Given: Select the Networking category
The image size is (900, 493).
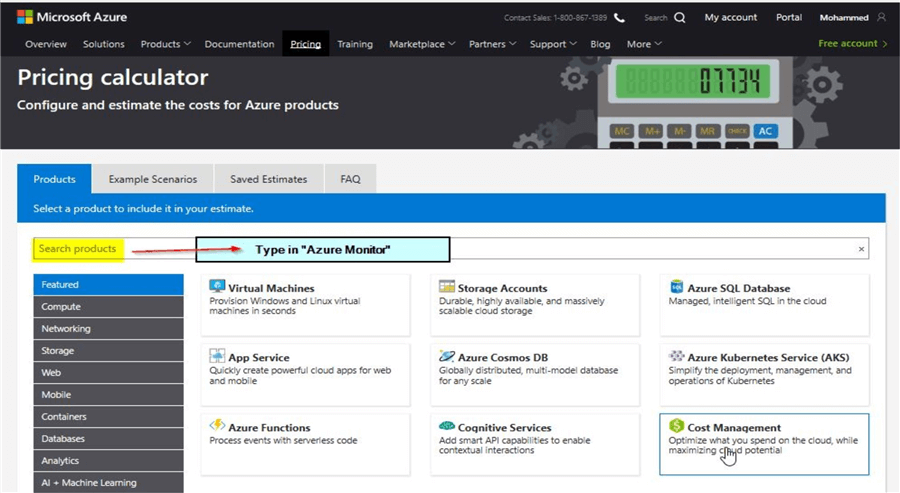Looking at the screenshot, I should point(108,328).
